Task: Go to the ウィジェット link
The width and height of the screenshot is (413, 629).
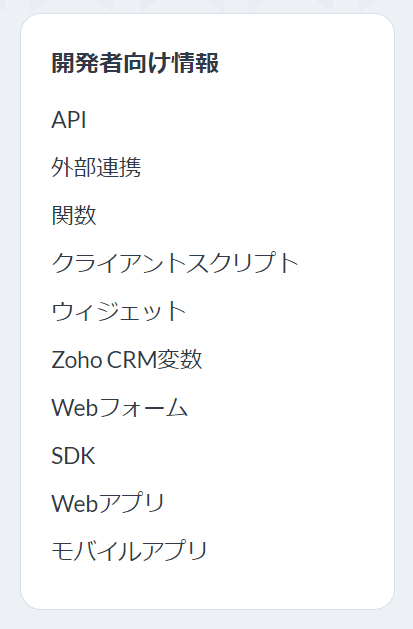Action: [x=119, y=311]
